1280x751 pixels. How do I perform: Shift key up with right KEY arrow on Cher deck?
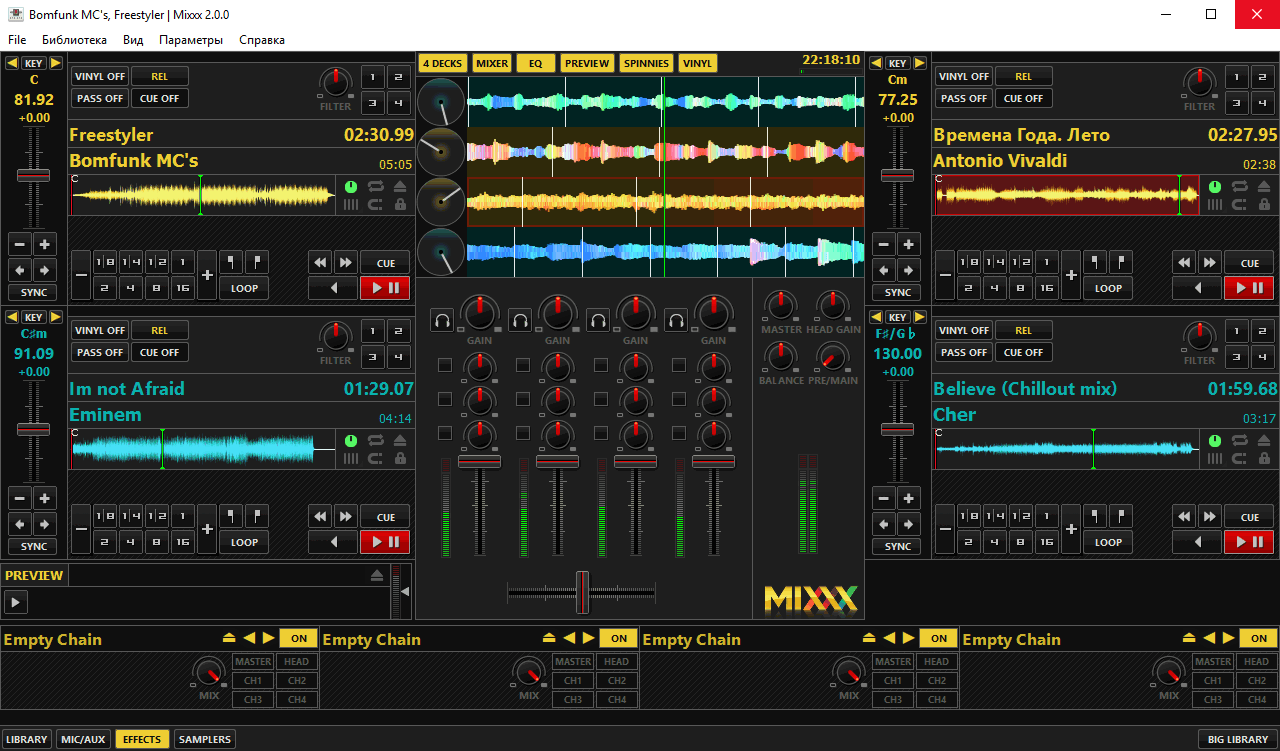point(920,318)
